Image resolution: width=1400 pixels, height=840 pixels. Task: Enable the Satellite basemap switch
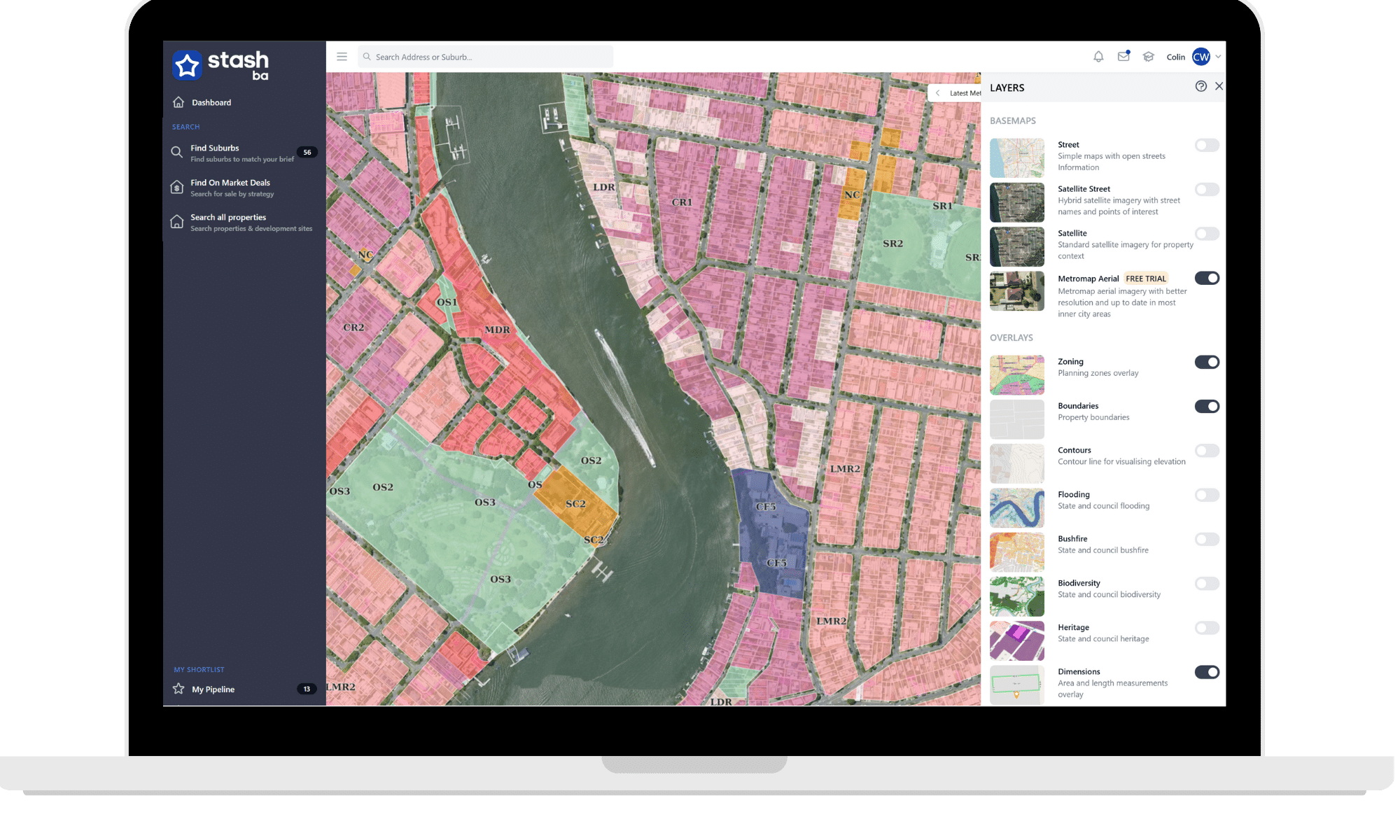coord(1207,234)
